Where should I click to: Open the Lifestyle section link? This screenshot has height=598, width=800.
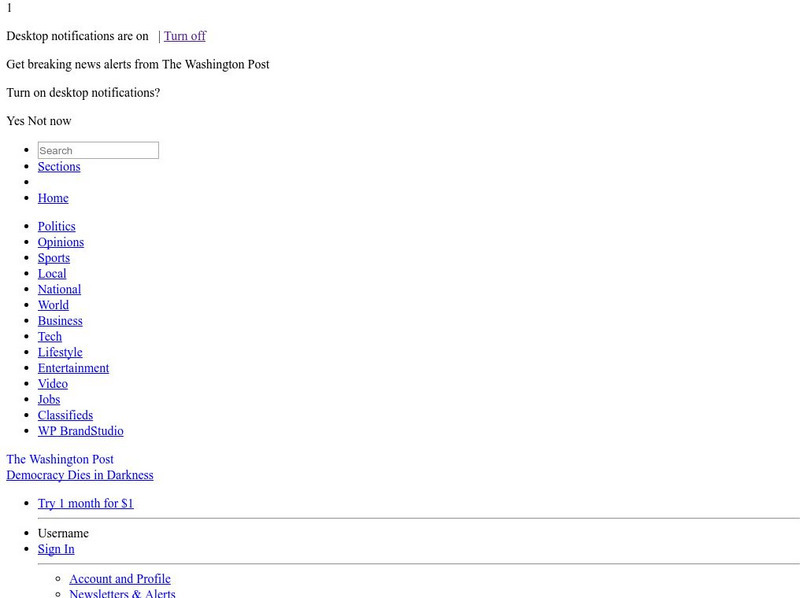click(60, 353)
